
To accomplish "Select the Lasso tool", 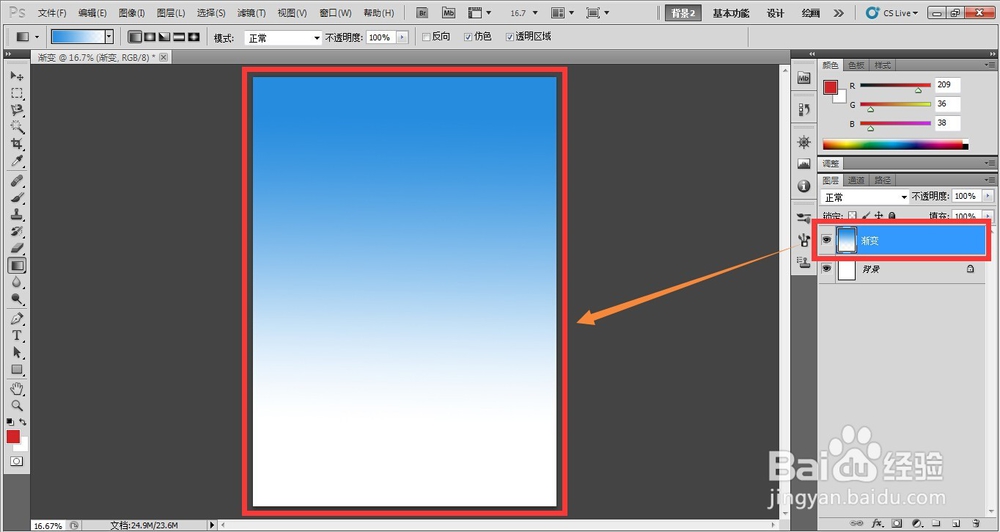I will click(x=17, y=110).
